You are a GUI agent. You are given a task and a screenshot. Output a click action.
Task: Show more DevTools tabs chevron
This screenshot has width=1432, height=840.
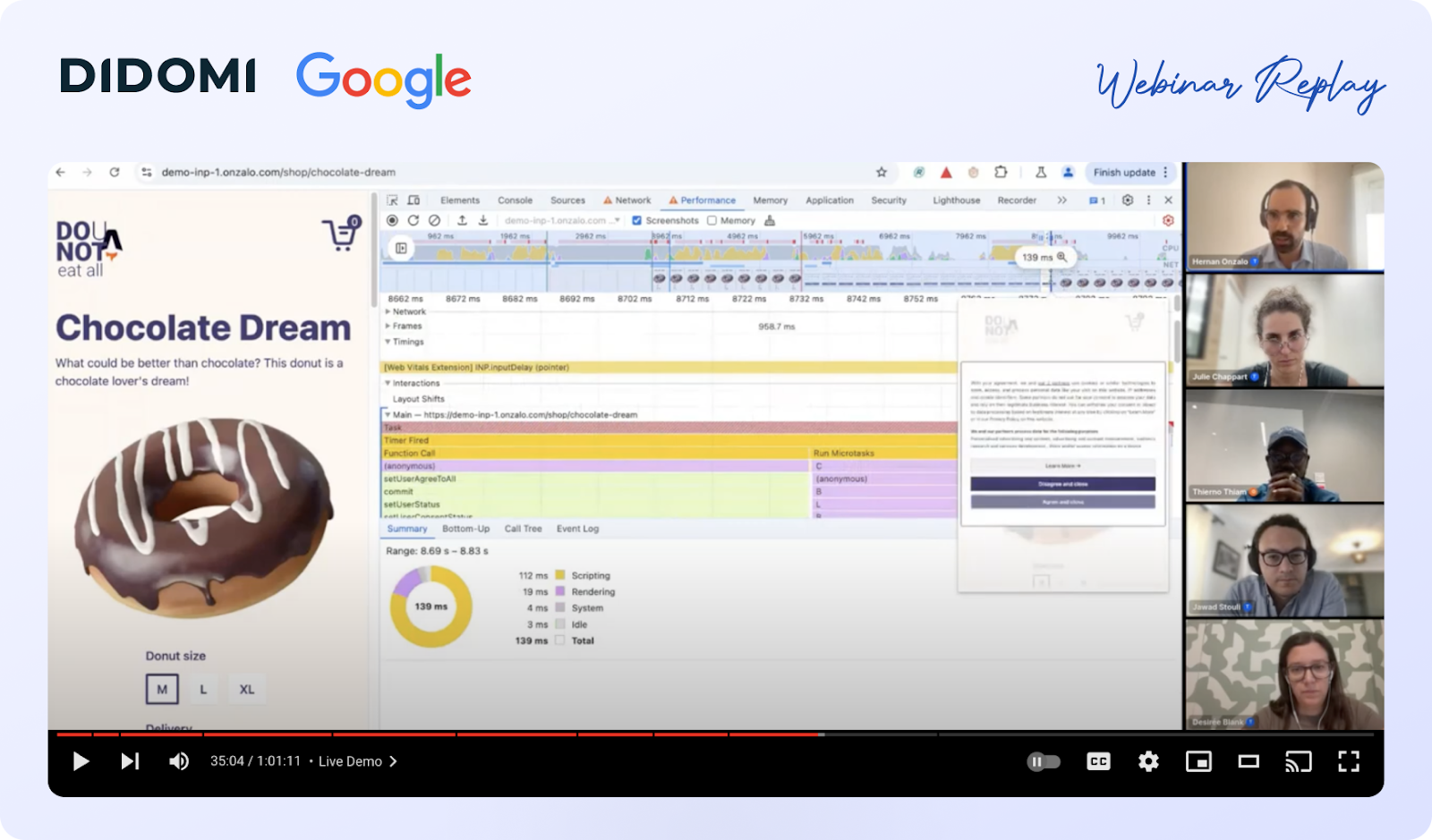(x=1061, y=200)
